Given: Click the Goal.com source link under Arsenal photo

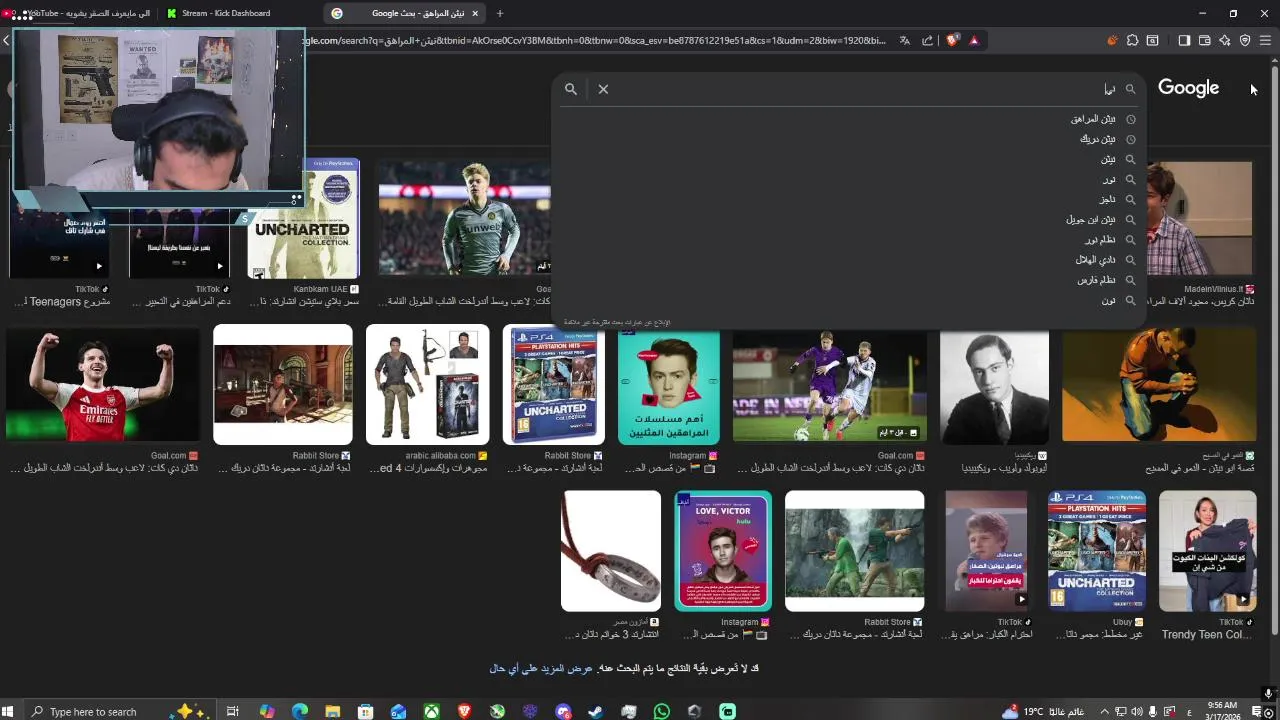Looking at the screenshot, I should [x=169, y=455].
